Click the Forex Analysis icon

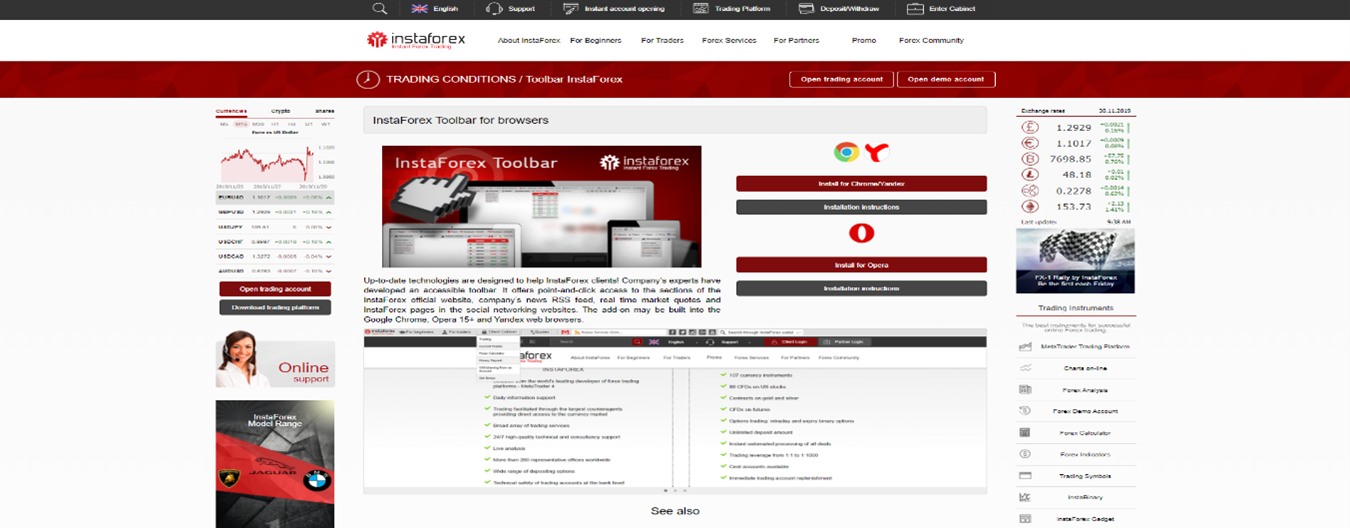coord(1025,390)
